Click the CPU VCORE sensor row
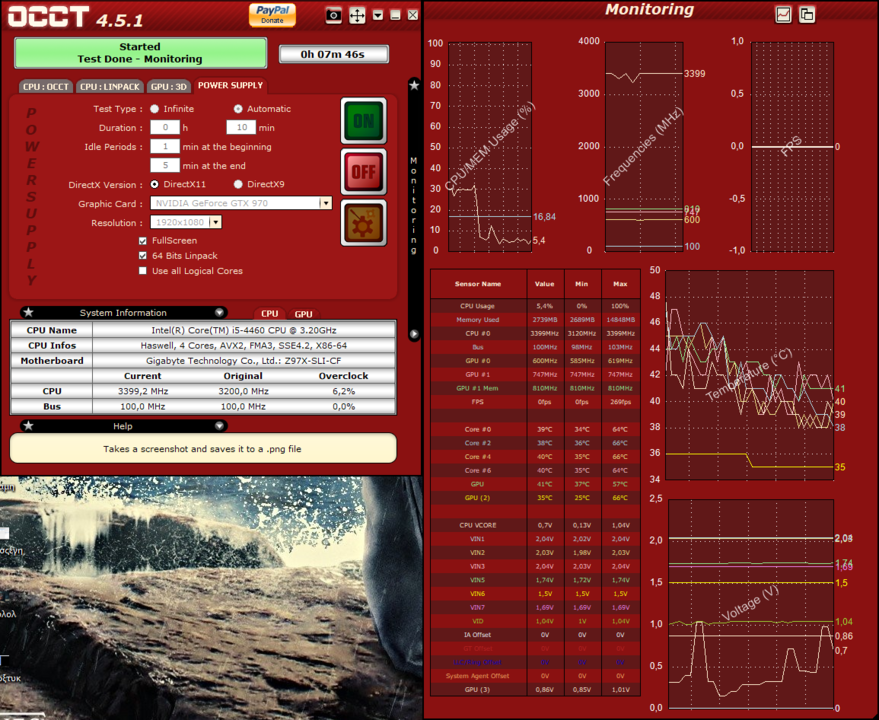This screenshot has height=720, width=879. (x=535, y=525)
